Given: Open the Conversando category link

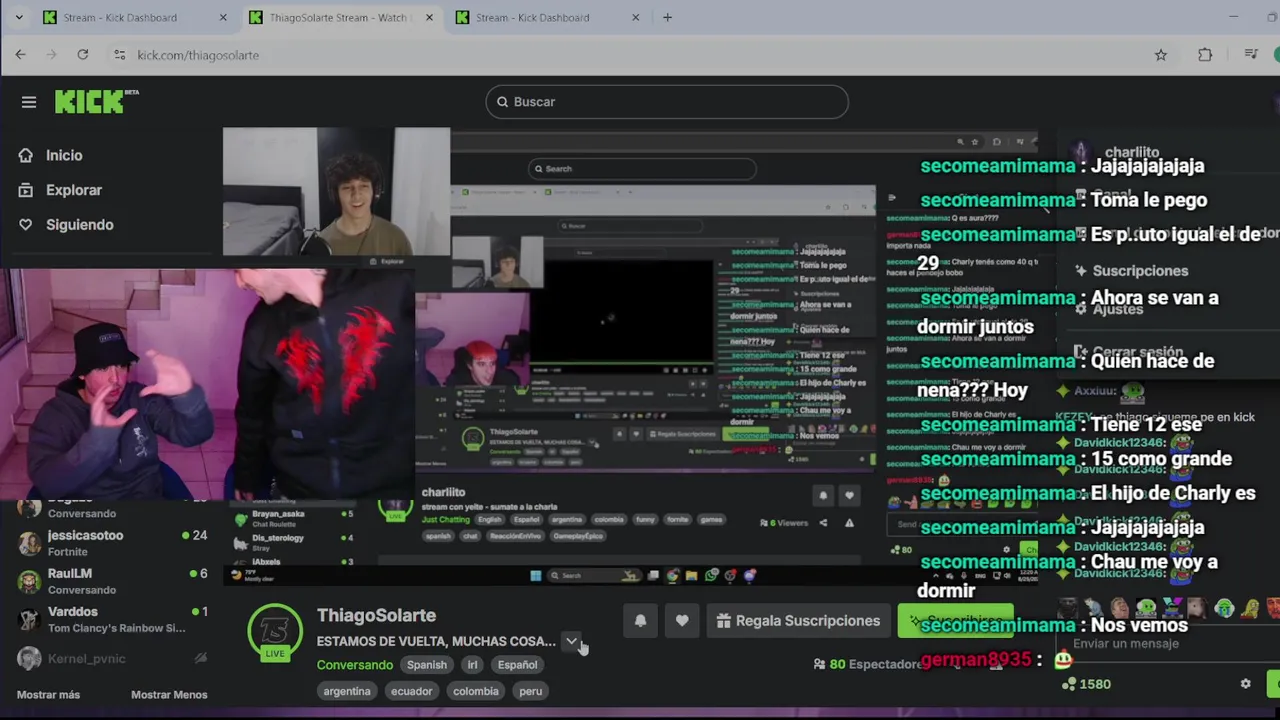Looking at the screenshot, I should pyautogui.click(x=355, y=665).
